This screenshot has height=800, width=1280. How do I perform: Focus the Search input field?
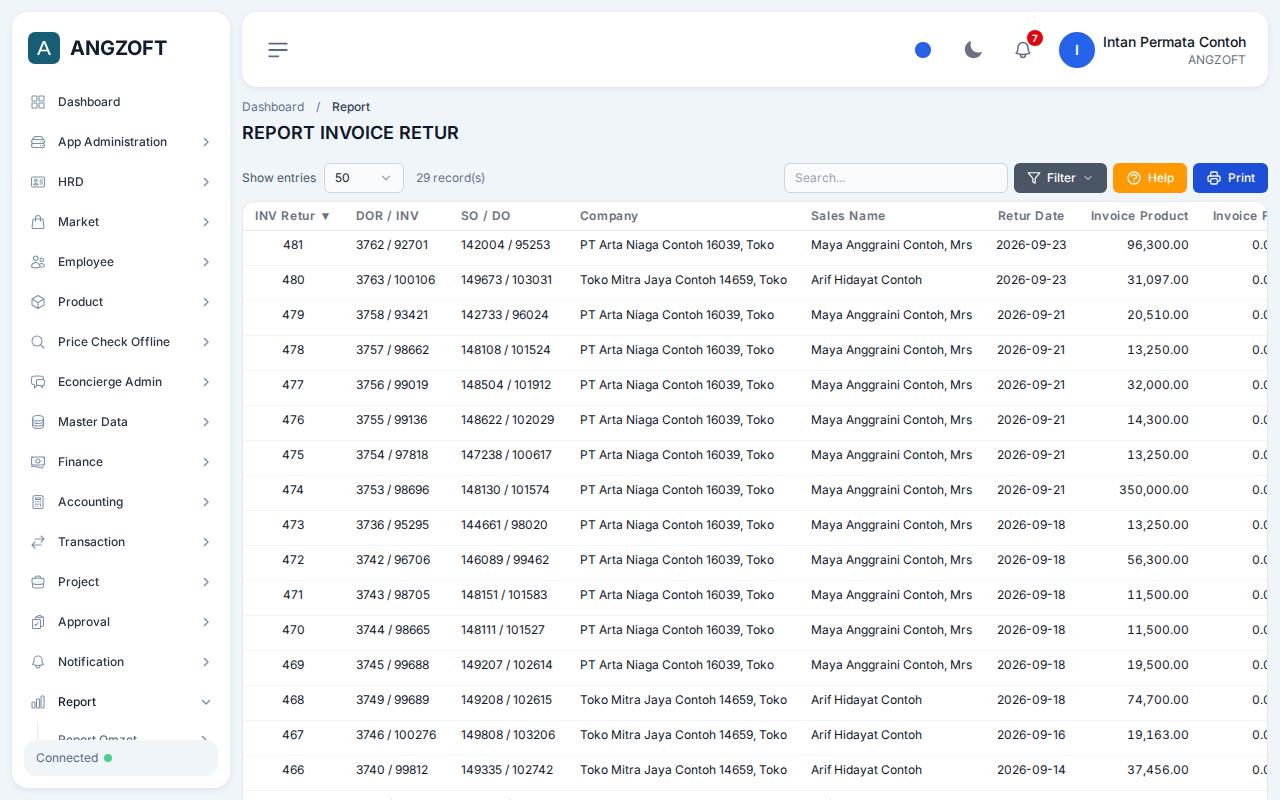tap(896, 178)
